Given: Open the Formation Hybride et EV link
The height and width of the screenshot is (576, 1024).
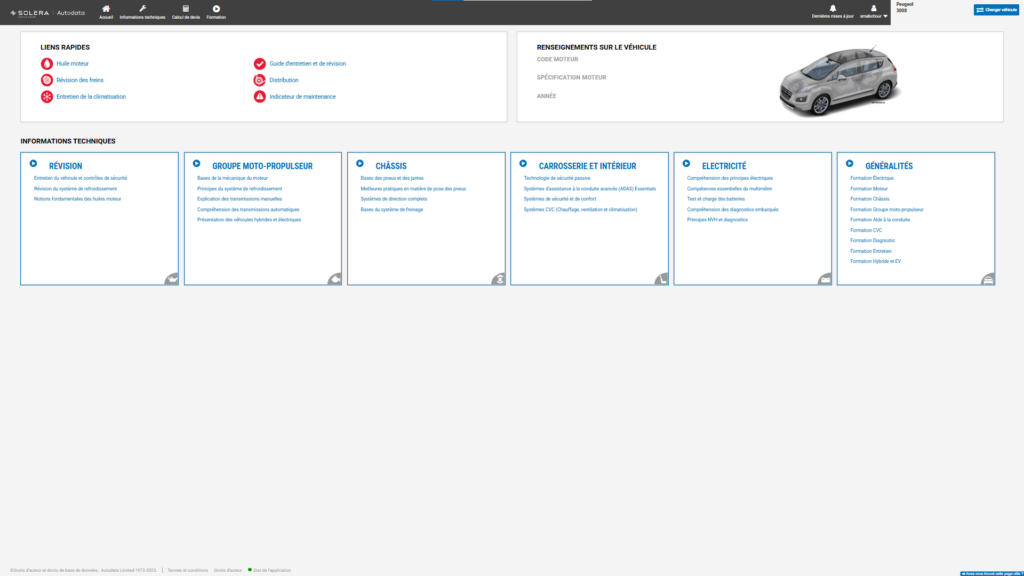Looking at the screenshot, I should 875,261.
